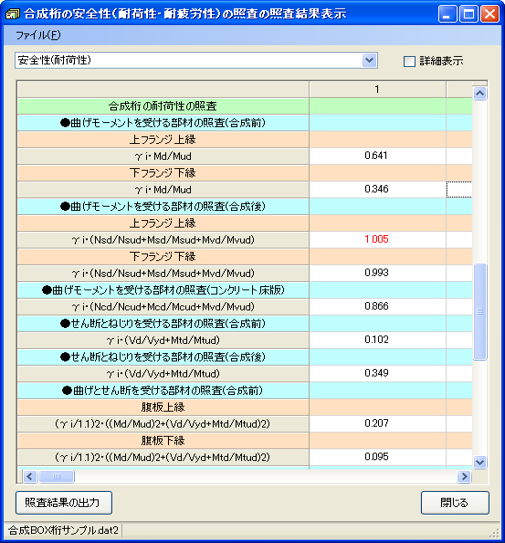Maximize the 照査結果表示 window
The image size is (505, 543).
(x=469, y=15)
